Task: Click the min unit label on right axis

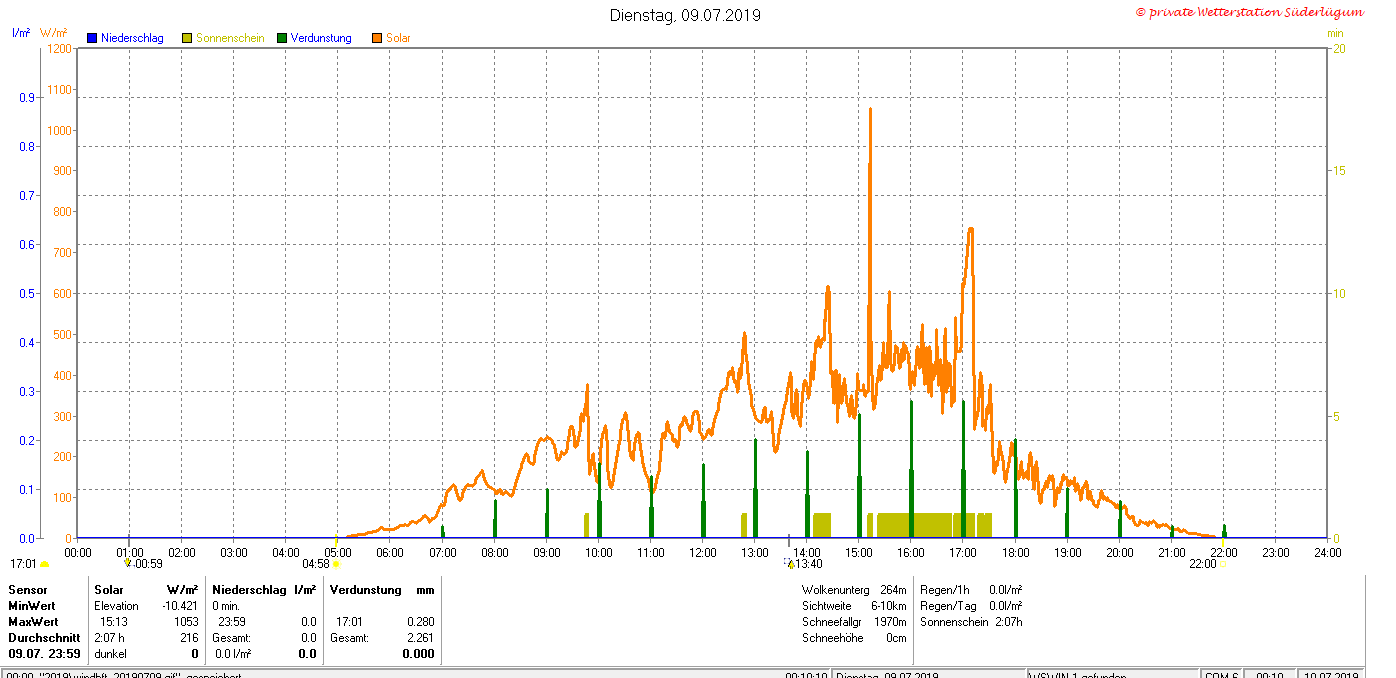Action: (x=1335, y=33)
